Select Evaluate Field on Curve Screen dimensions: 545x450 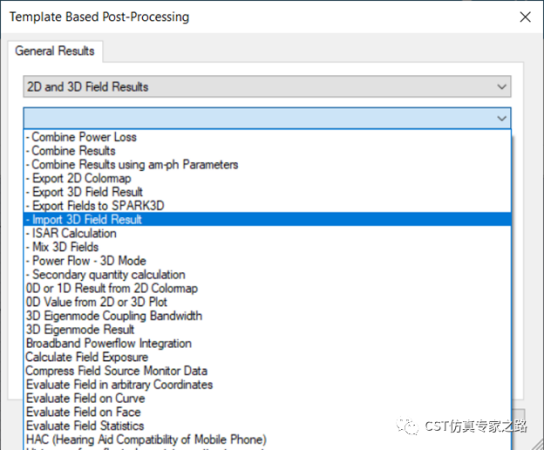(267, 398)
